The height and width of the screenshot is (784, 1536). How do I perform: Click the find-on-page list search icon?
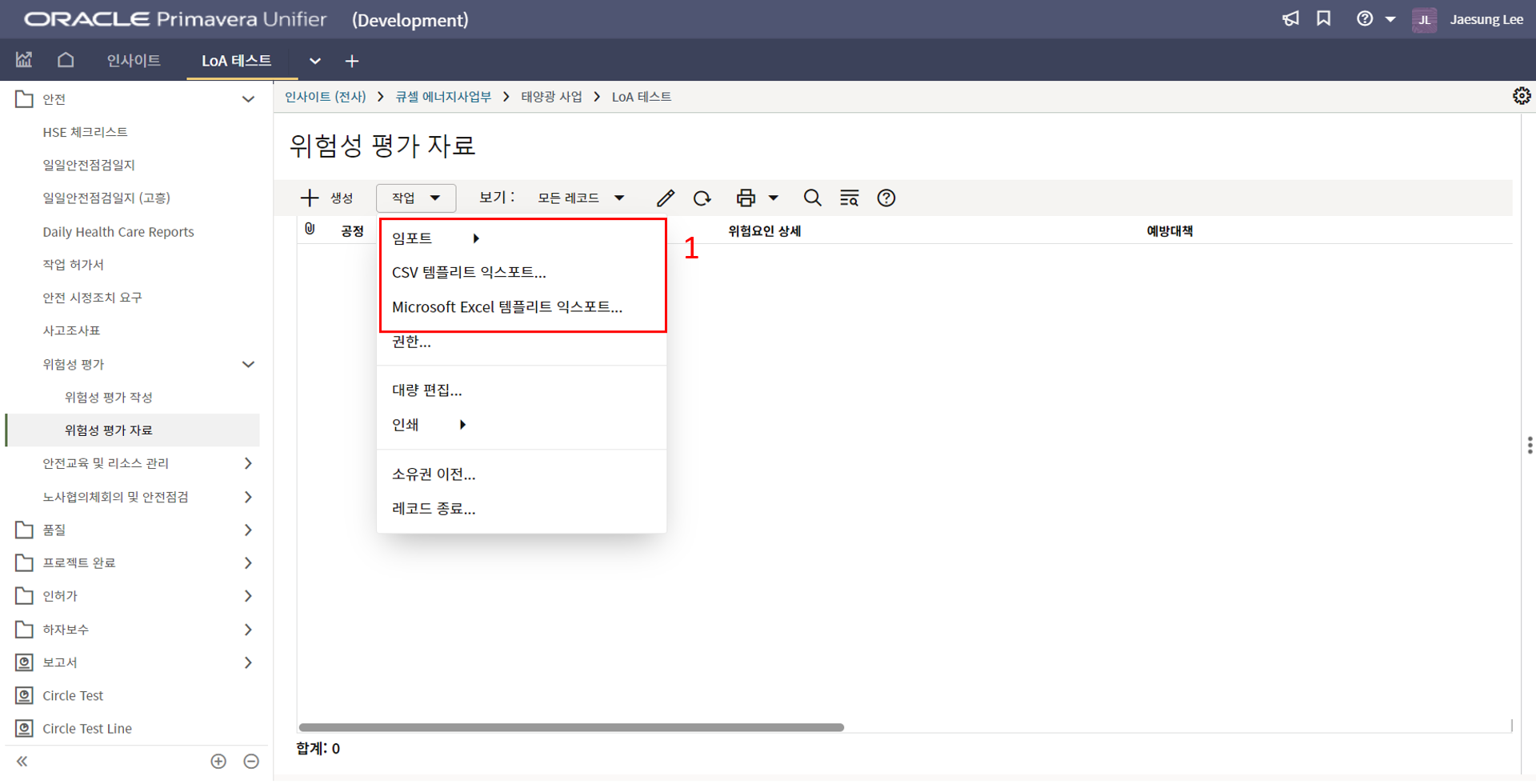849,198
